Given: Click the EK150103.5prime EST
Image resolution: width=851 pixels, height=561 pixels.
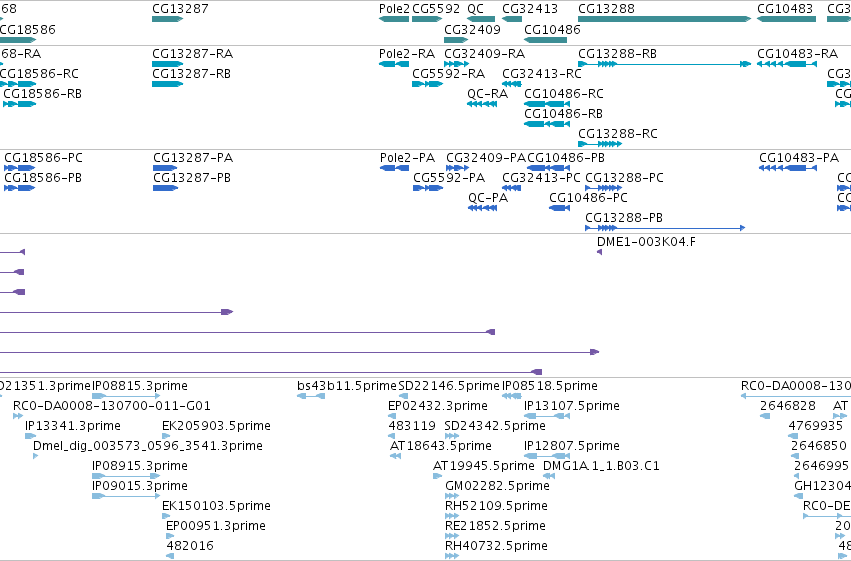Looking at the screenshot, I should coord(167,517).
